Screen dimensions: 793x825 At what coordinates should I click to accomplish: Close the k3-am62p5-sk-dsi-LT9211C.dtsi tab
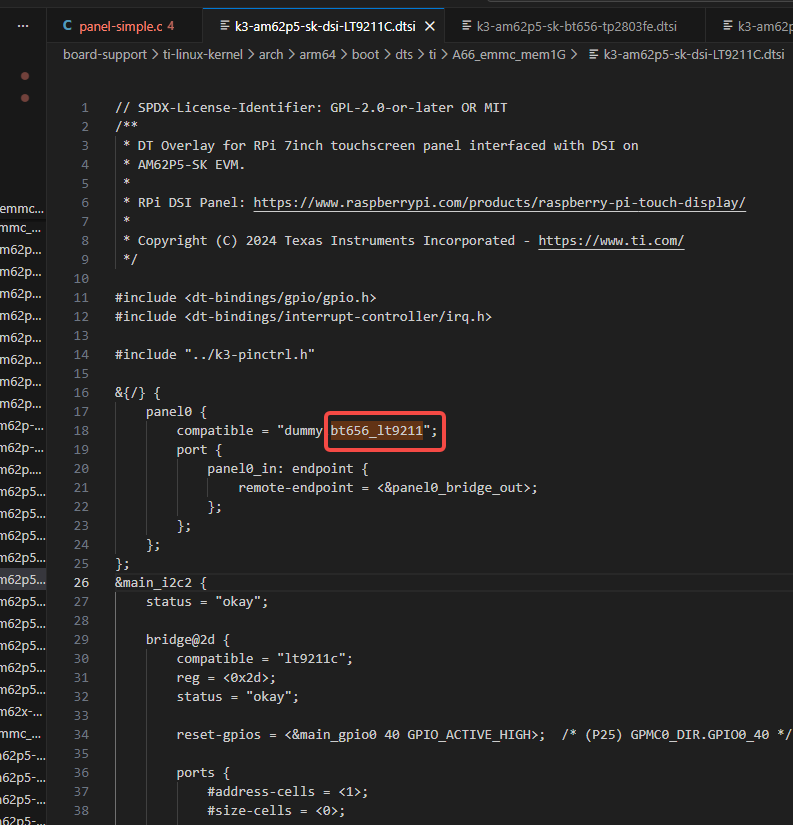click(430, 26)
